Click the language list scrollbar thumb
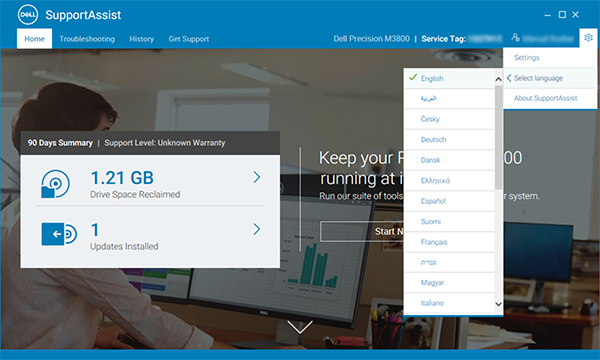Viewport: 600px width, 360px height. (x=498, y=137)
